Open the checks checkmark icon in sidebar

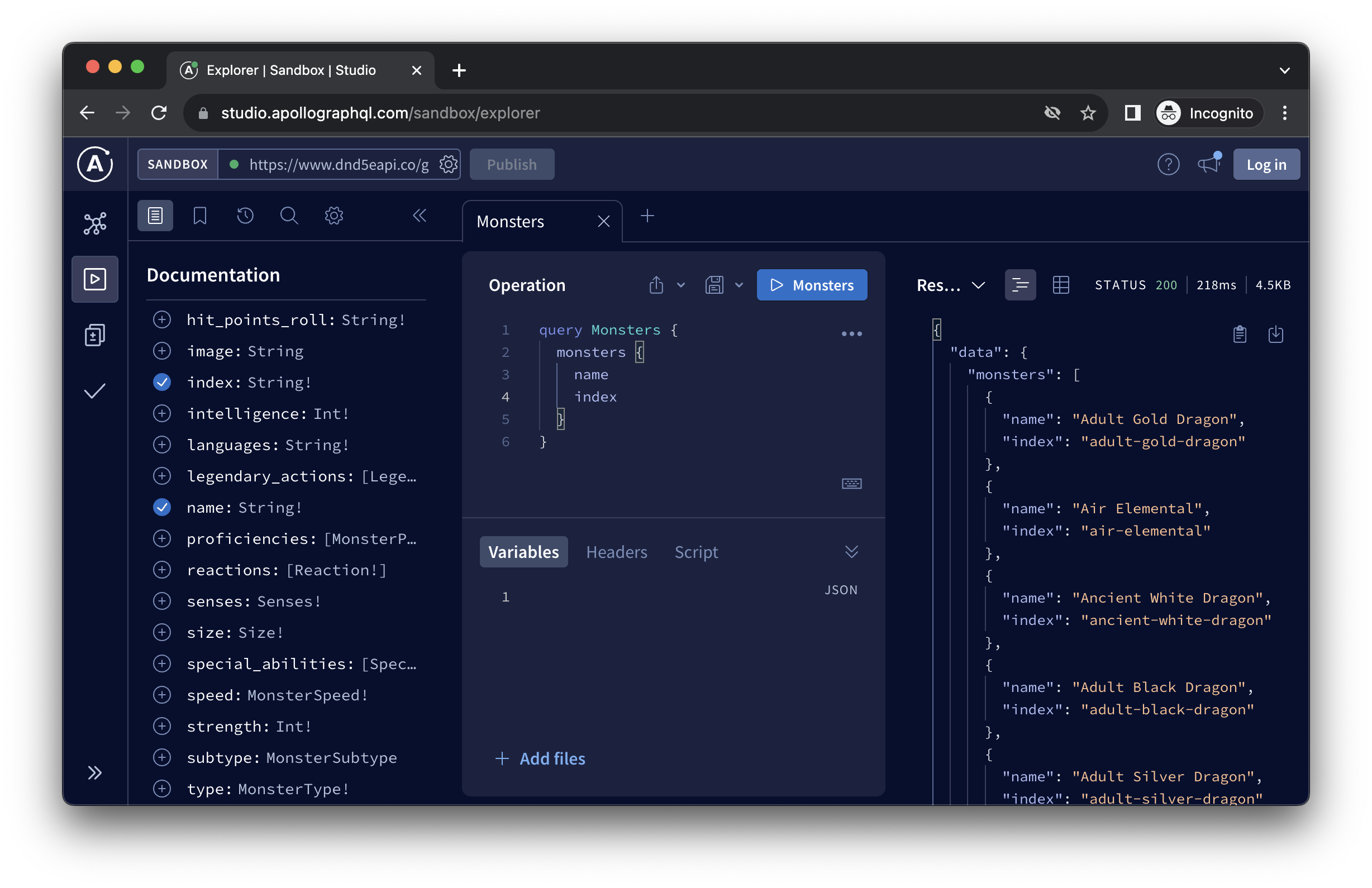tap(95, 392)
